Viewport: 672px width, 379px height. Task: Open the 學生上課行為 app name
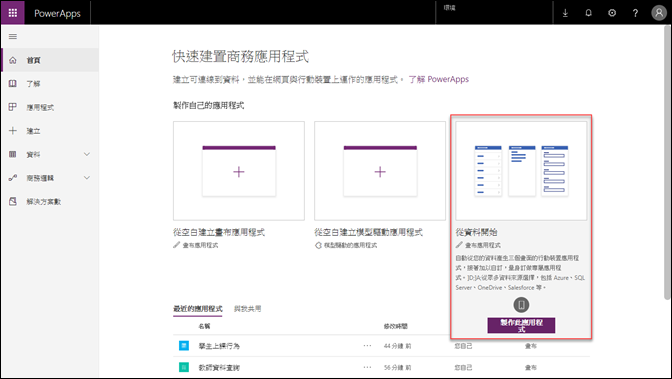[219, 346]
